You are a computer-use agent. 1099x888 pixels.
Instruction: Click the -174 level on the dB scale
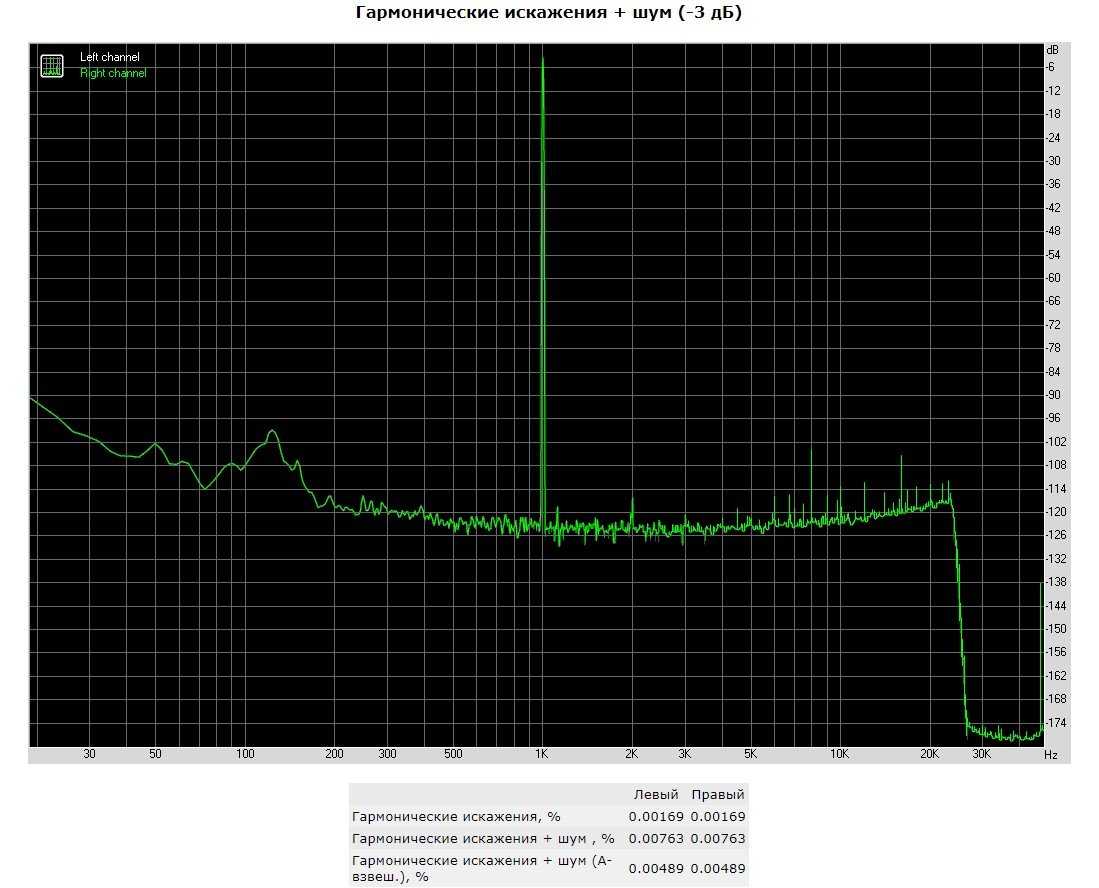[1055, 722]
